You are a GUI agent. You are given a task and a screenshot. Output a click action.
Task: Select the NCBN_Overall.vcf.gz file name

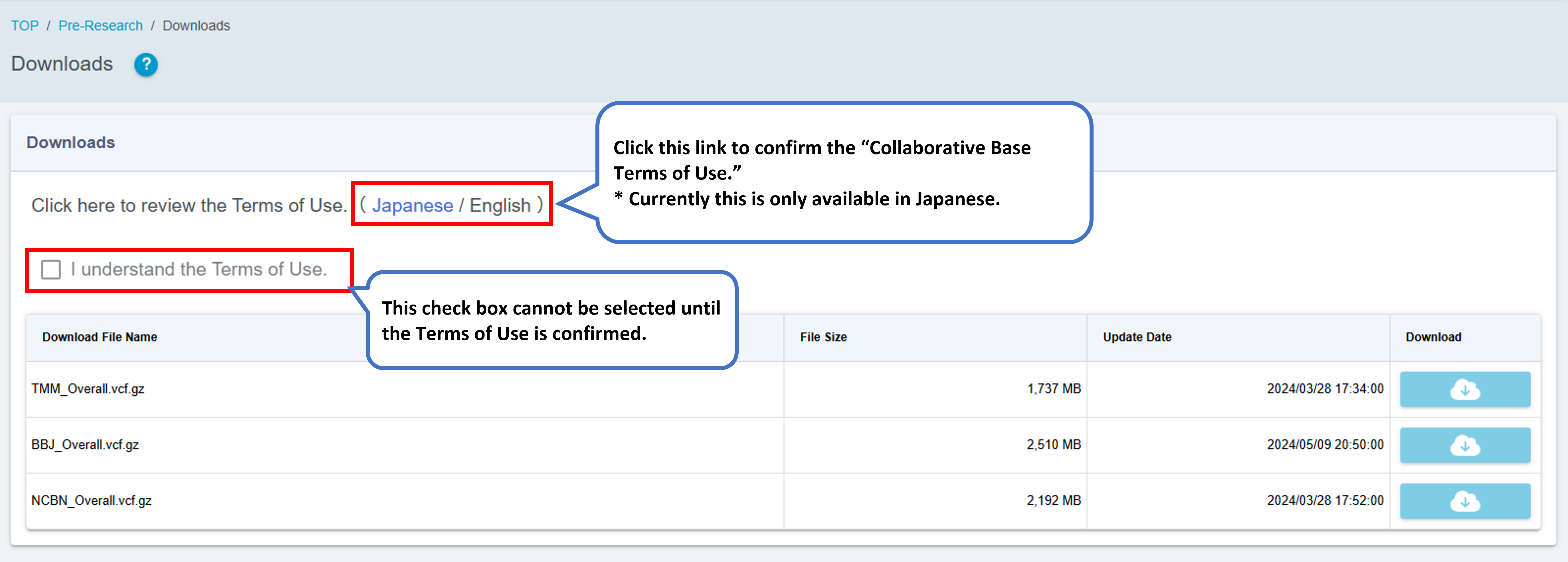[x=91, y=501]
